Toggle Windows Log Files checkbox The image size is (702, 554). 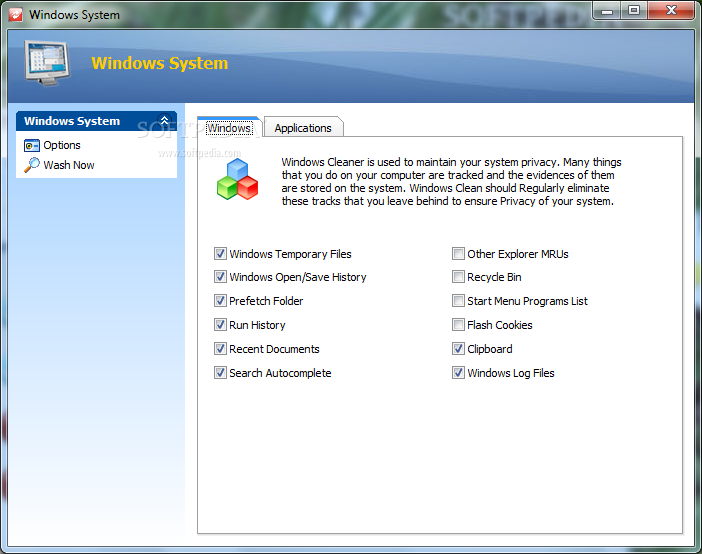point(458,373)
